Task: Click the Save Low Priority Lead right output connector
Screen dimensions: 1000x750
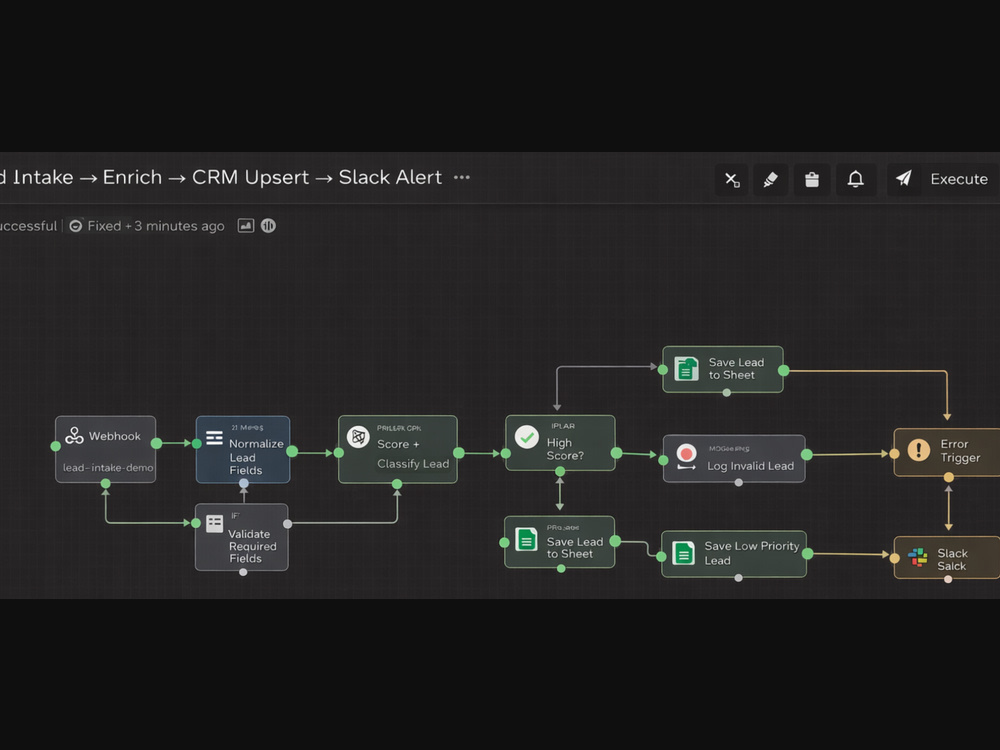Action: (x=807, y=554)
